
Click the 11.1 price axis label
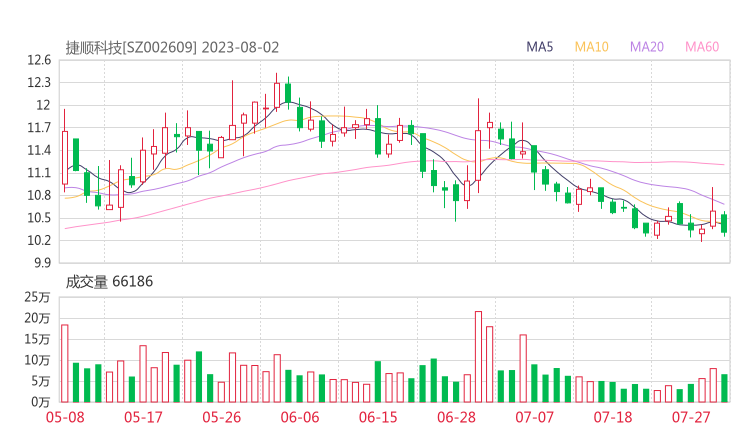[x=39, y=173]
